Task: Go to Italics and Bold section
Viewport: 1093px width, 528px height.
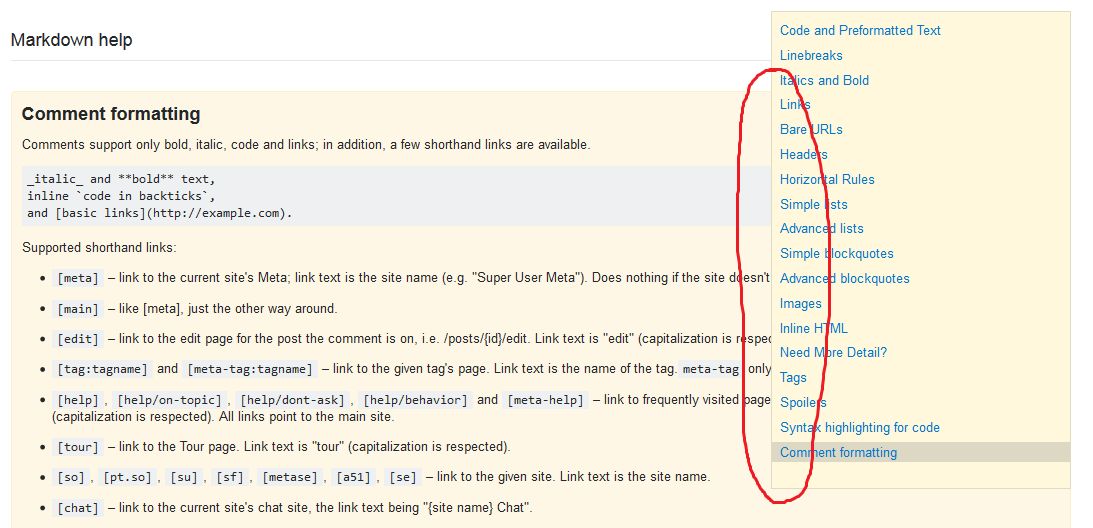Action: point(824,80)
